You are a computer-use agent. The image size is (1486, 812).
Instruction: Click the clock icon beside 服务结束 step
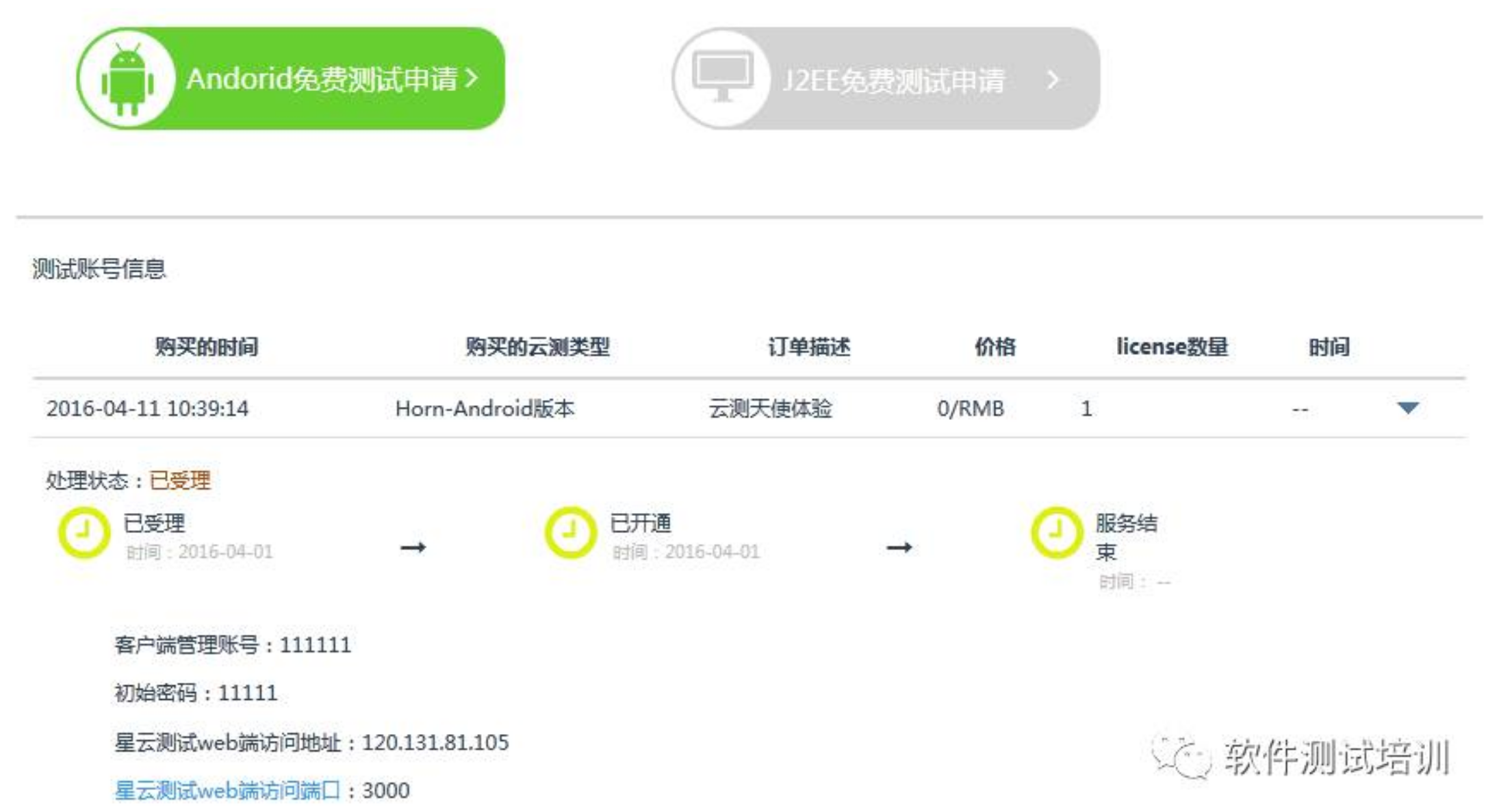tap(1056, 533)
